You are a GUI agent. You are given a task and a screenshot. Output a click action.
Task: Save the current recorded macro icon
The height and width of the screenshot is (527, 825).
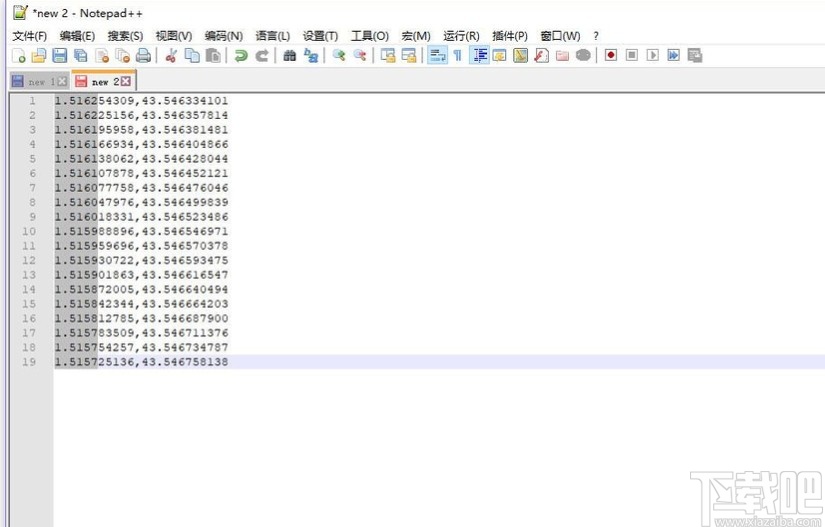tap(695, 55)
